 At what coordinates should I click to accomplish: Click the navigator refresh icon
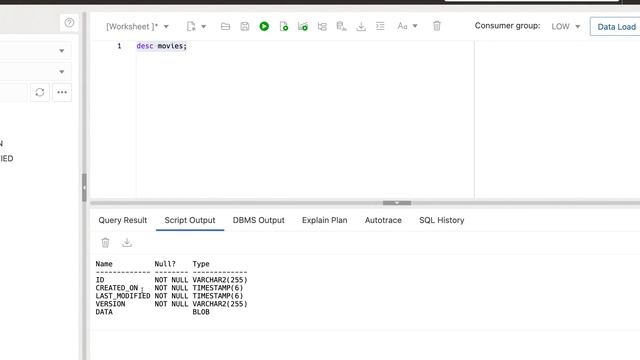[40, 92]
